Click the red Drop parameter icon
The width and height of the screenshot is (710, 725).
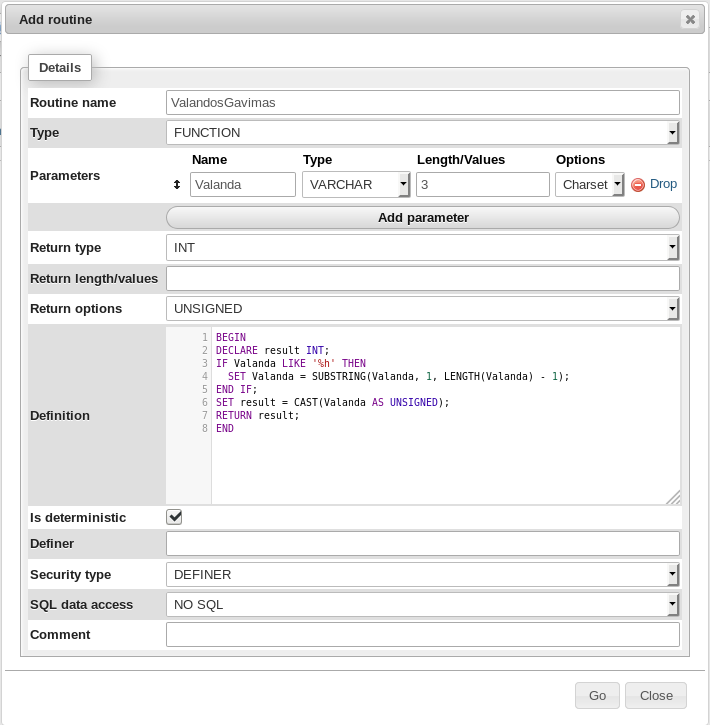click(638, 185)
